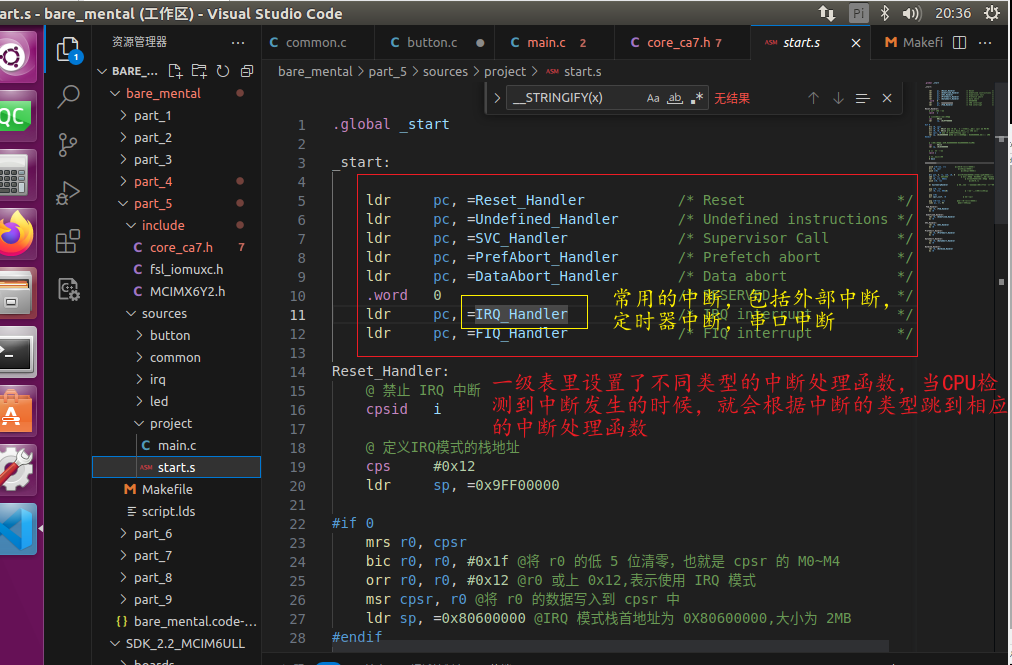The width and height of the screenshot is (1012, 665).
Task: Toggle whole word matching in find
Action: [673, 99]
